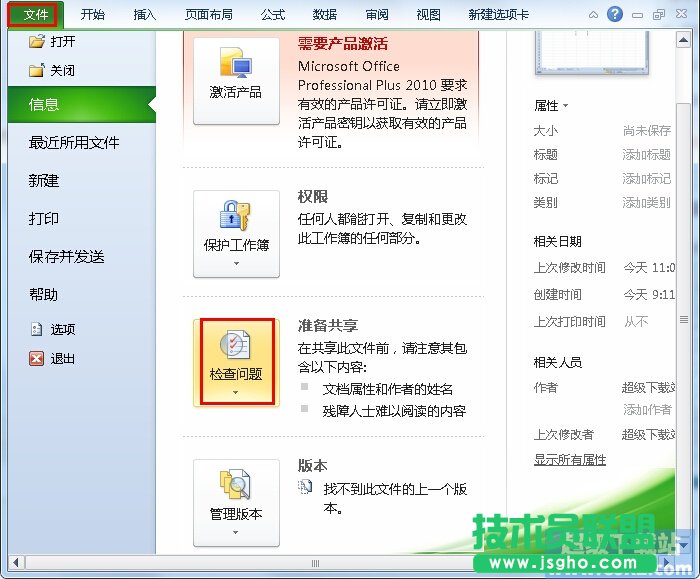Select 信息 in the backstage menu
The image size is (700, 579).
coord(82,104)
